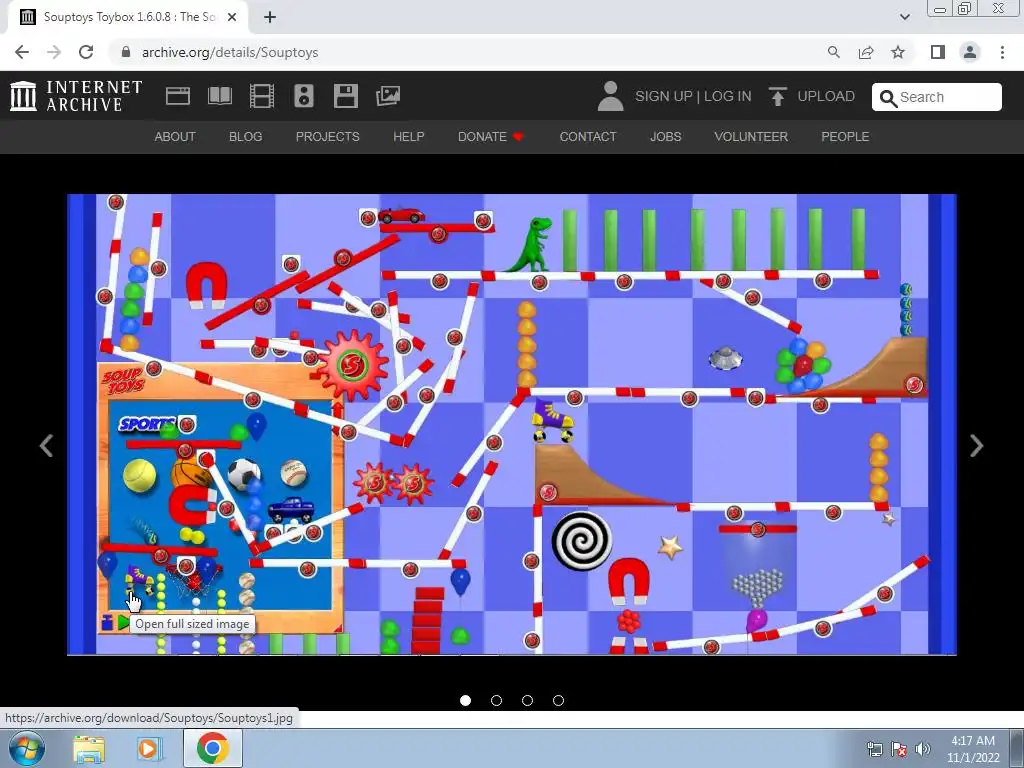Select the second carousel dot
1024x768 pixels.
[496, 700]
